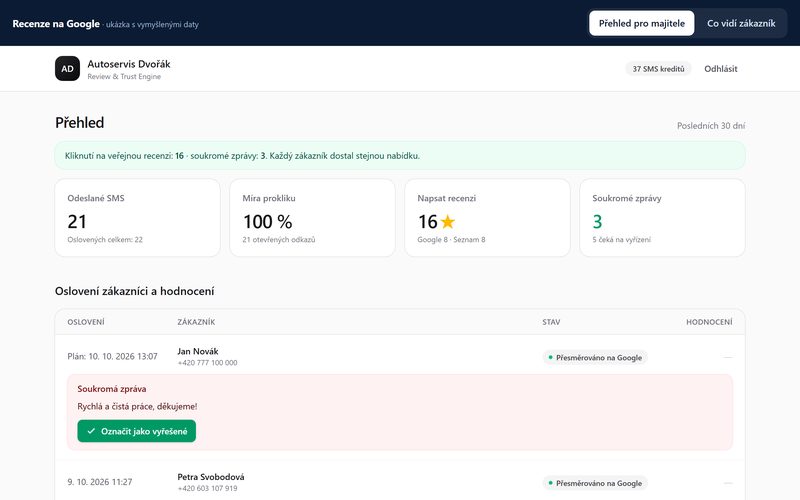Open the Míra prokliku card
Screen dimensions: 800x500
tap(312, 218)
